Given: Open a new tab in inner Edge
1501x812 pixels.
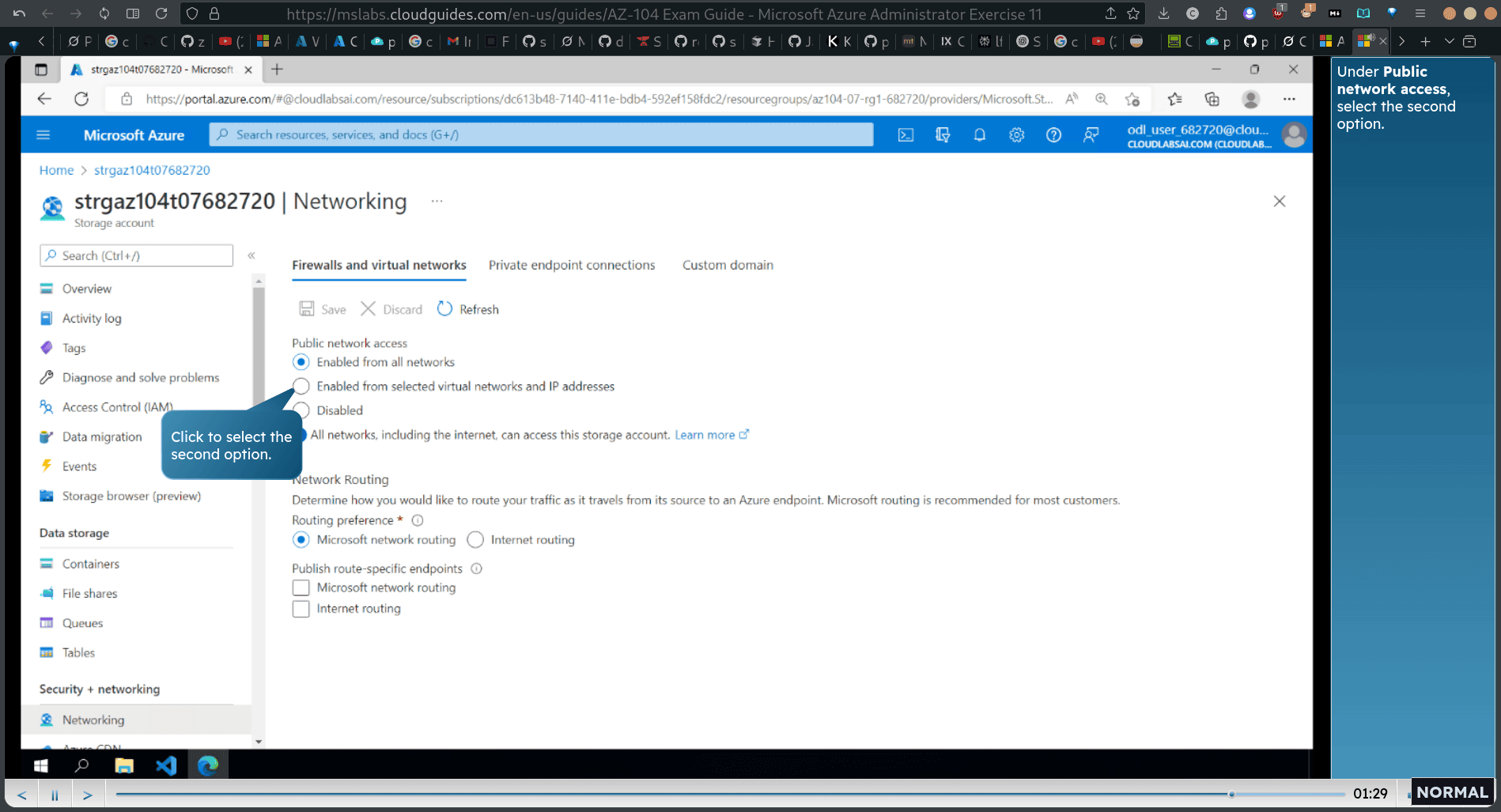Looking at the screenshot, I should pyautogui.click(x=277, y=70).
